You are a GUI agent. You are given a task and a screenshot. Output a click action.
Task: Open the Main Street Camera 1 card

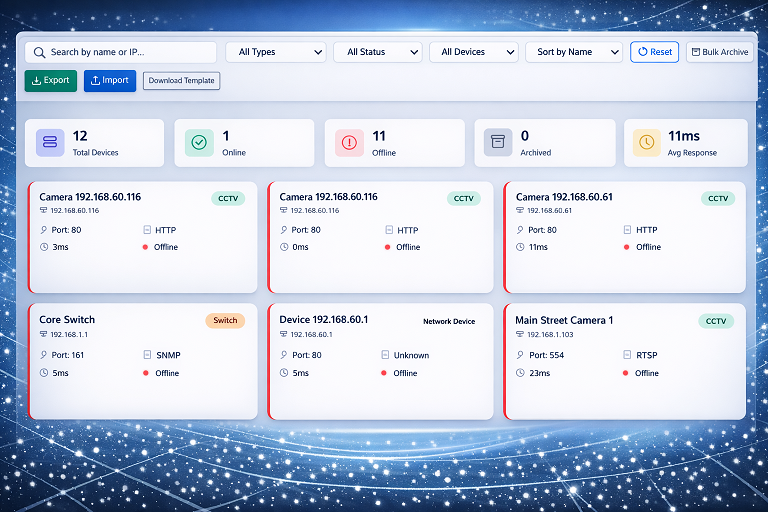click(625, 360)
